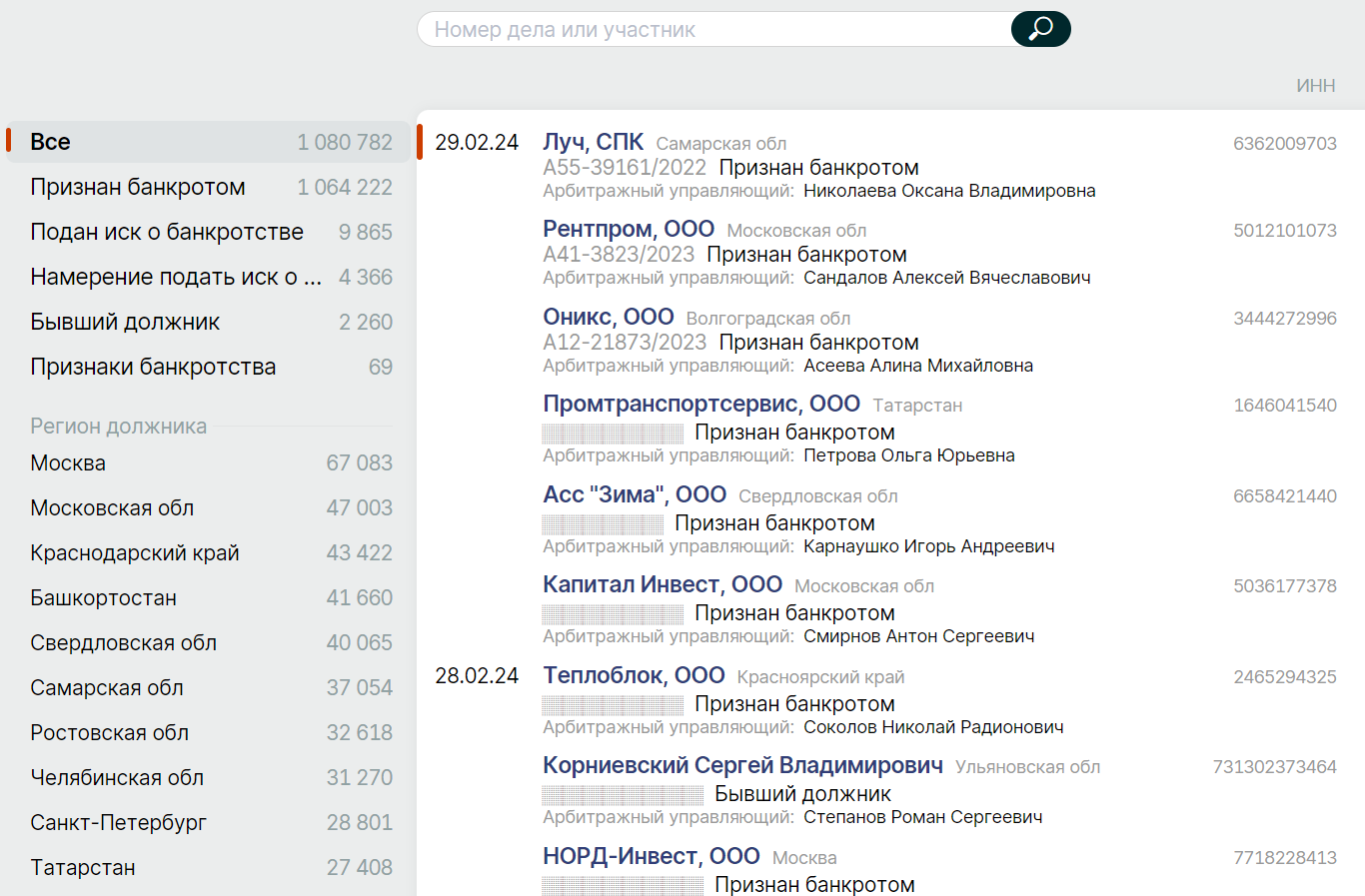Image resolution: width=1365 pixels, height=896 pixels.
Task: Pick Татарстан region filter
Action: [83, 867]
